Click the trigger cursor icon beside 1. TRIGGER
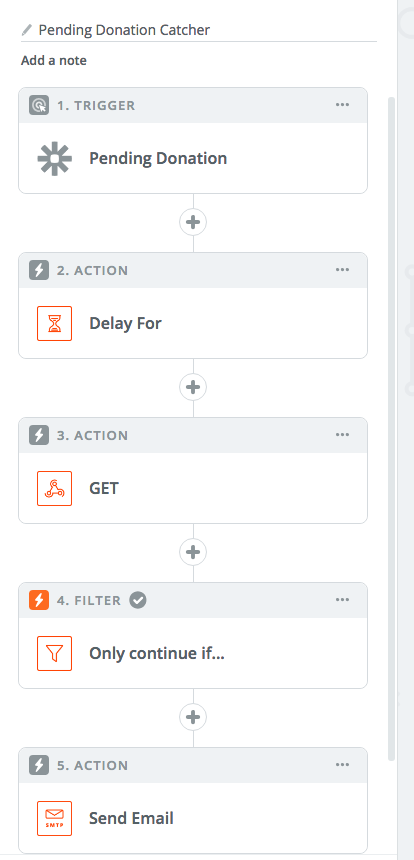 coord(39,105)
